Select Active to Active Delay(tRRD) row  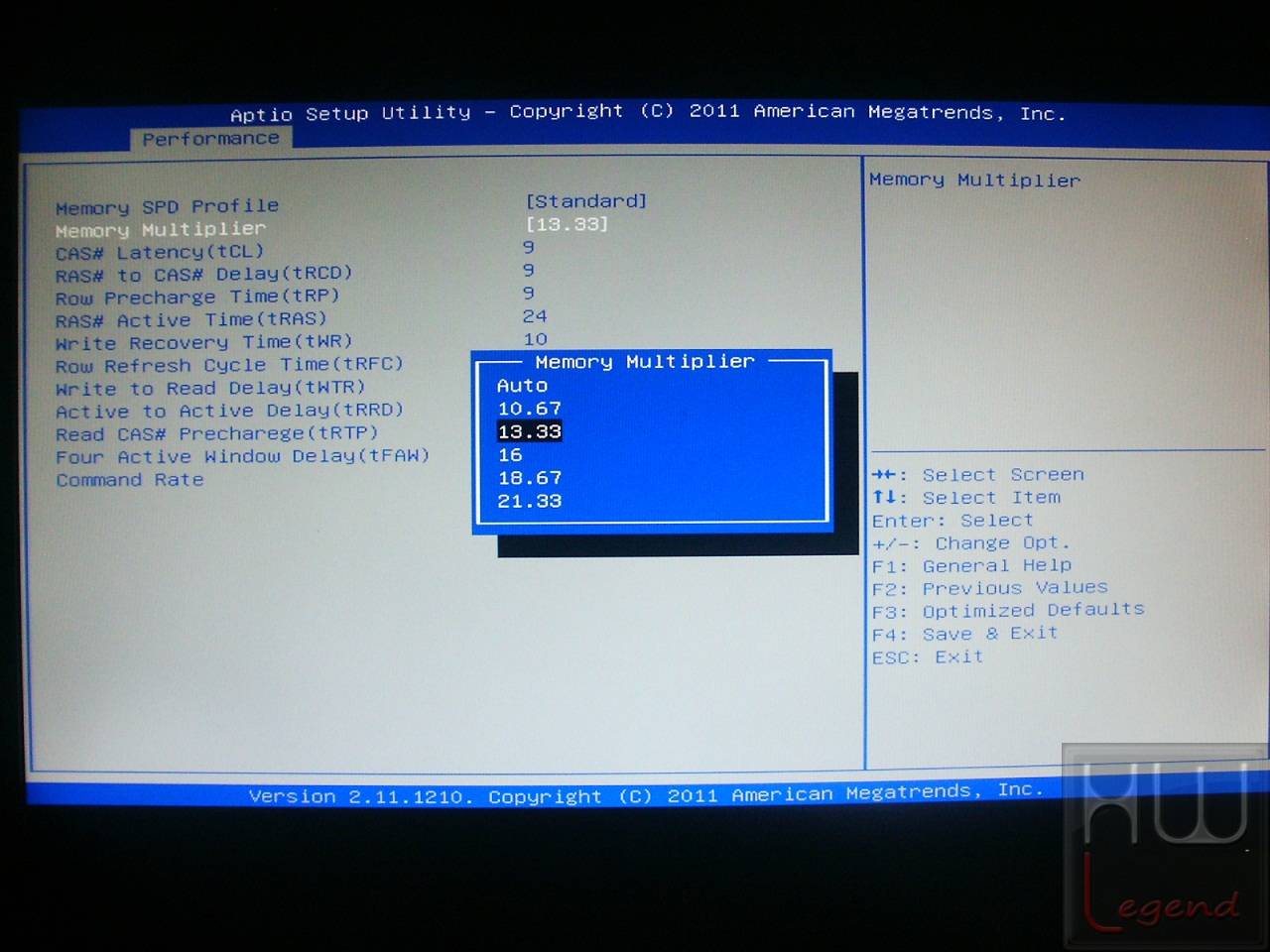pos(229,411)
